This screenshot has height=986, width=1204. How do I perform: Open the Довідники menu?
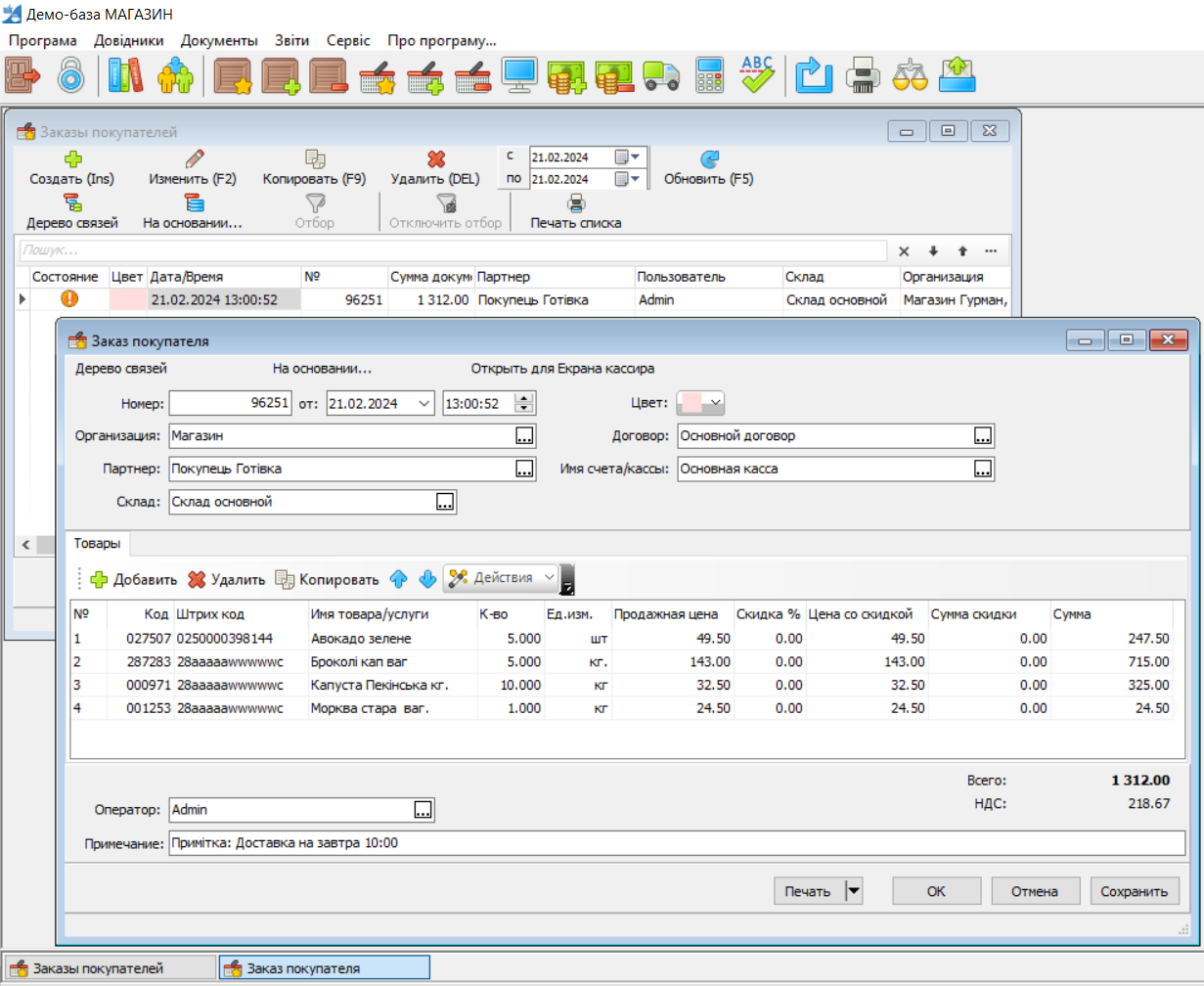click(x=129, y=40)
